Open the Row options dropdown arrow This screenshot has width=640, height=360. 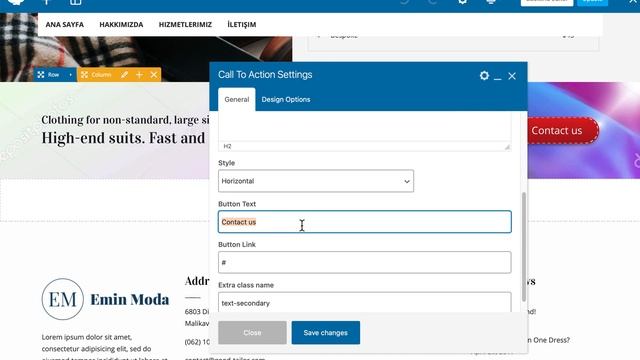pos(70,75)
